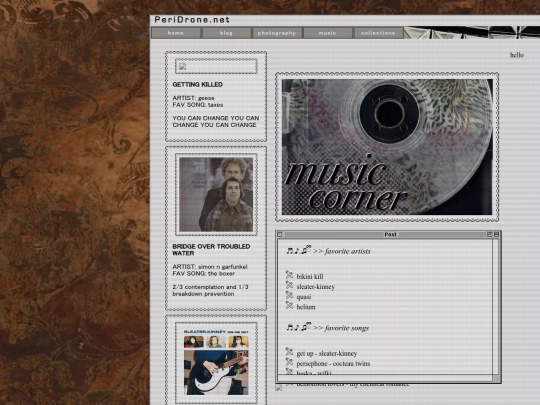The height and width of the screenshot is (405, 540).
Task: Click 'BRIDGE OVER TROUBLED WATER' heading
Action: (x=211, y=250)
